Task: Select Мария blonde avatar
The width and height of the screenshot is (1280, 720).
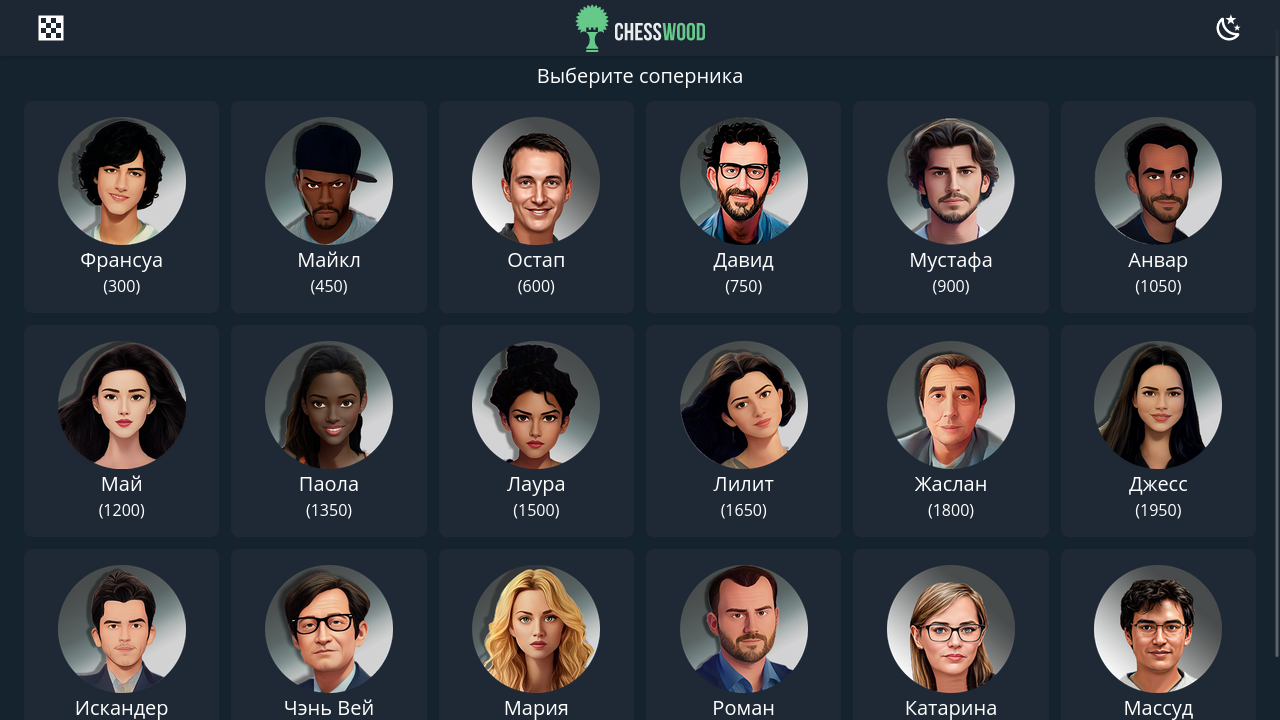Action: (x=536, y=629)
